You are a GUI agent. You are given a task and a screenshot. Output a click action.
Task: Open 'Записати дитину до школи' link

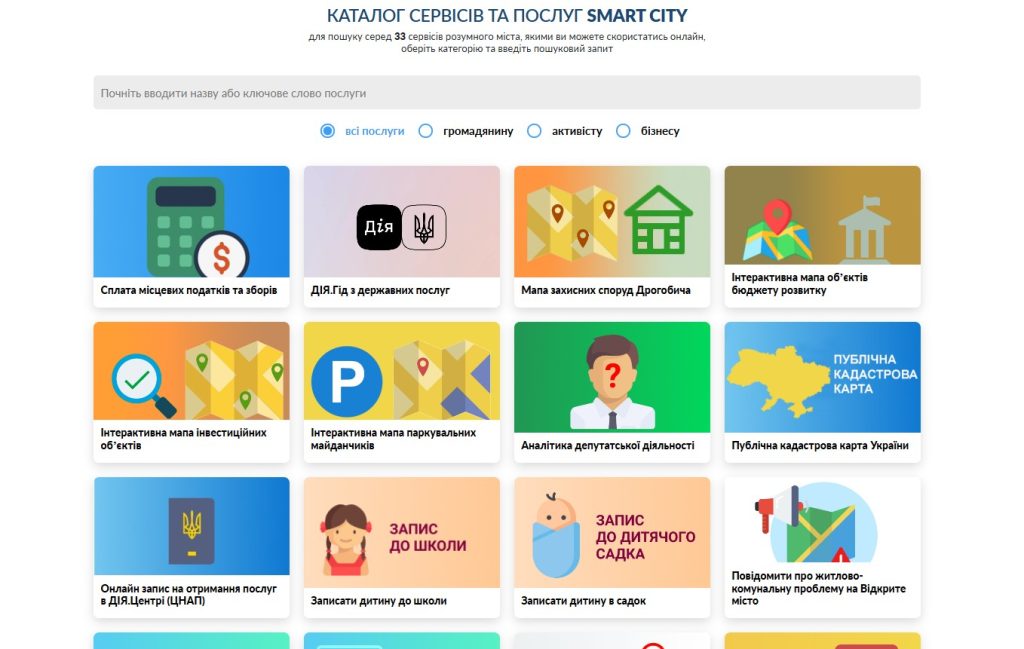379,601
